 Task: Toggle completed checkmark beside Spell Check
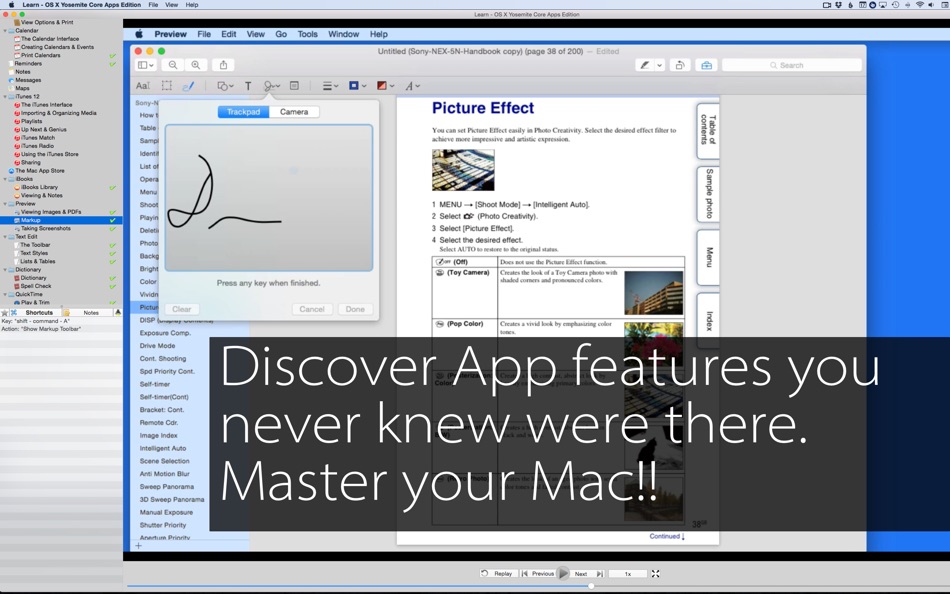pyautogui.click(x=113, y=287)
